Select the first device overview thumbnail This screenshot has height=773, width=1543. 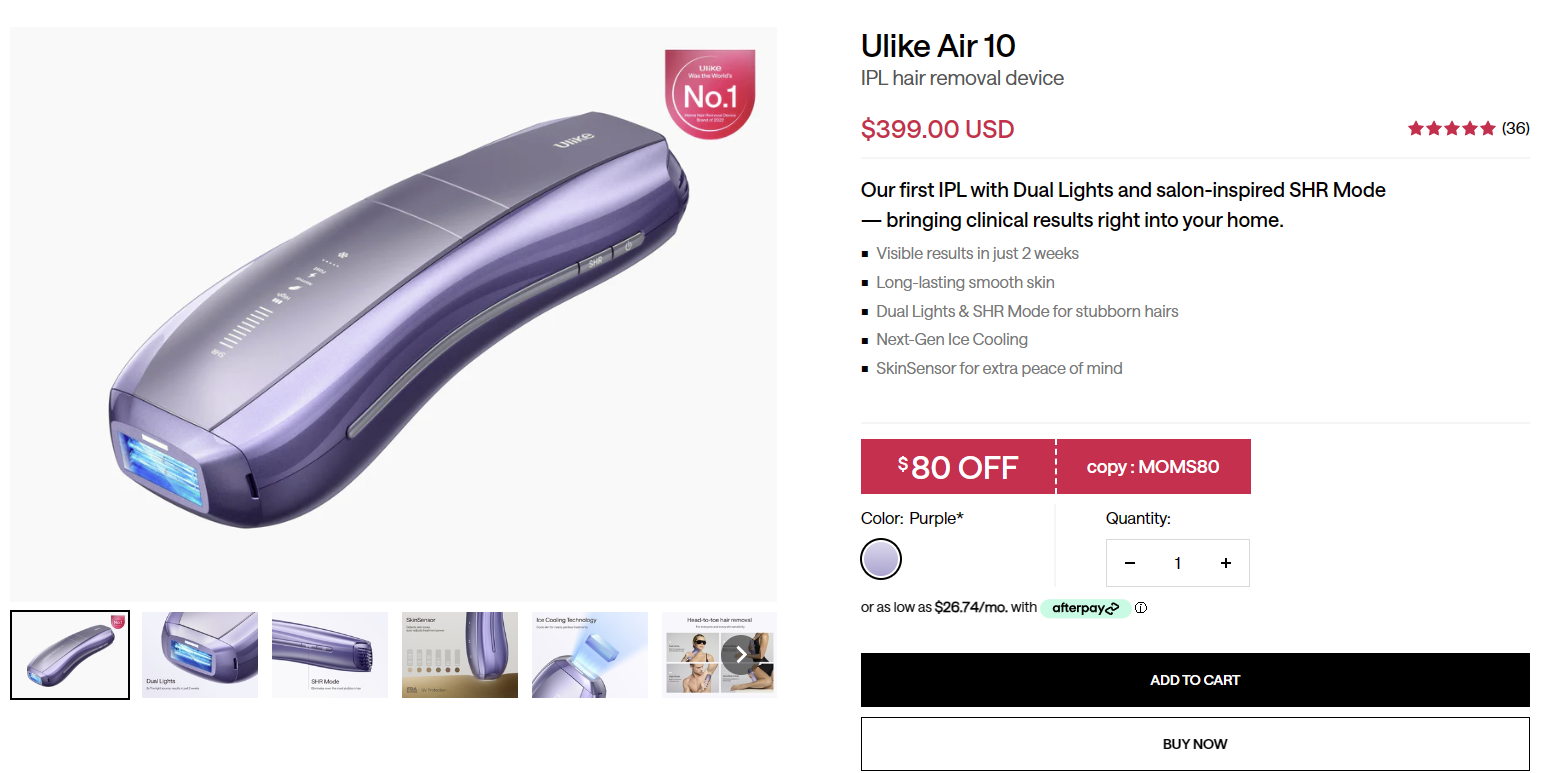coord(70,655)
